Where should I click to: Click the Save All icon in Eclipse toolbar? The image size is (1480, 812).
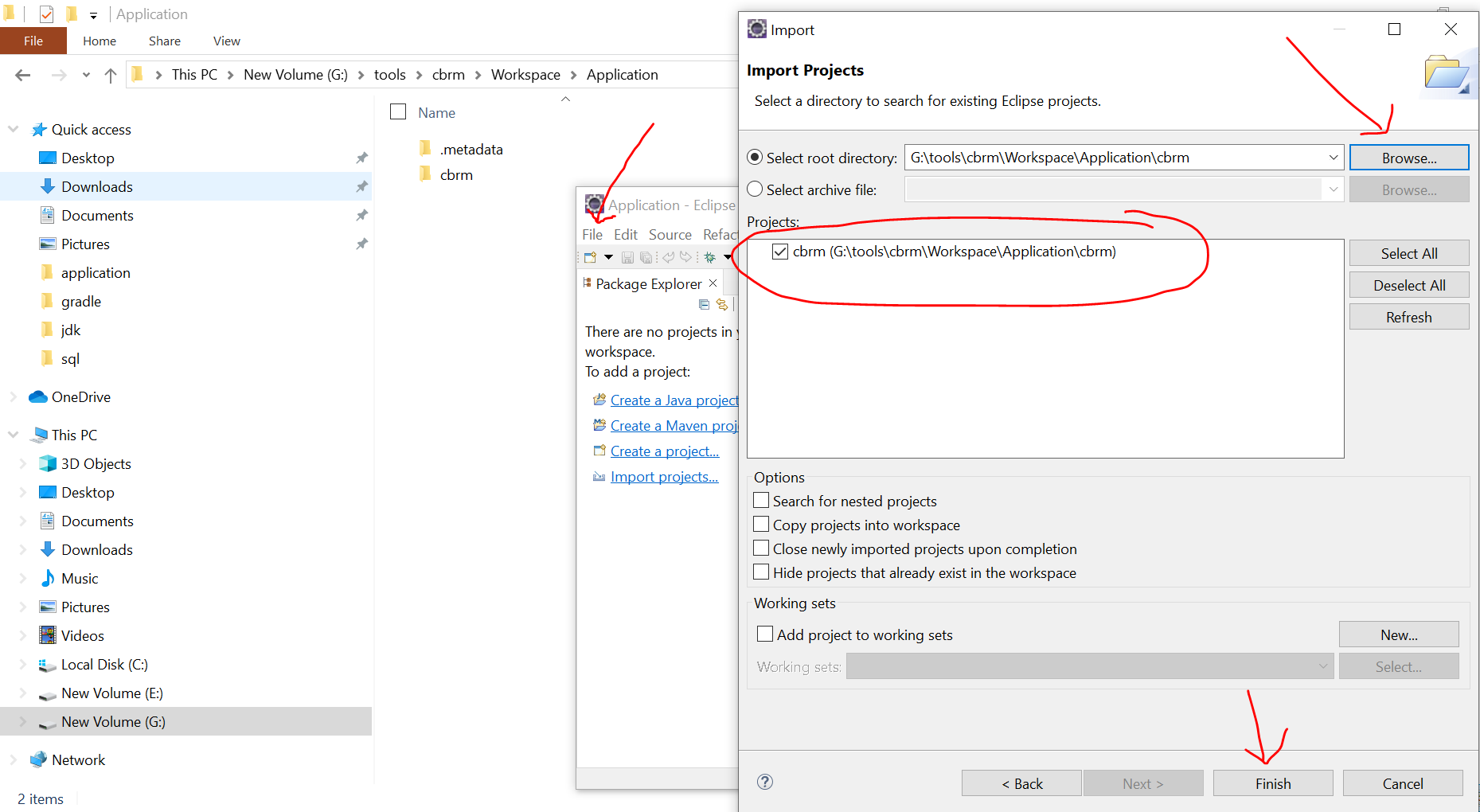pos(646,257)
